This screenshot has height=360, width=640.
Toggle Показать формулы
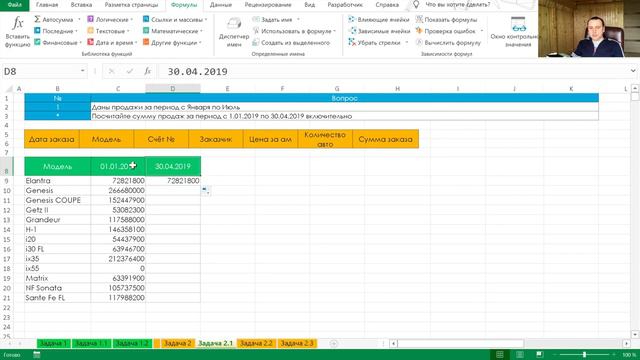coord(446,19)
